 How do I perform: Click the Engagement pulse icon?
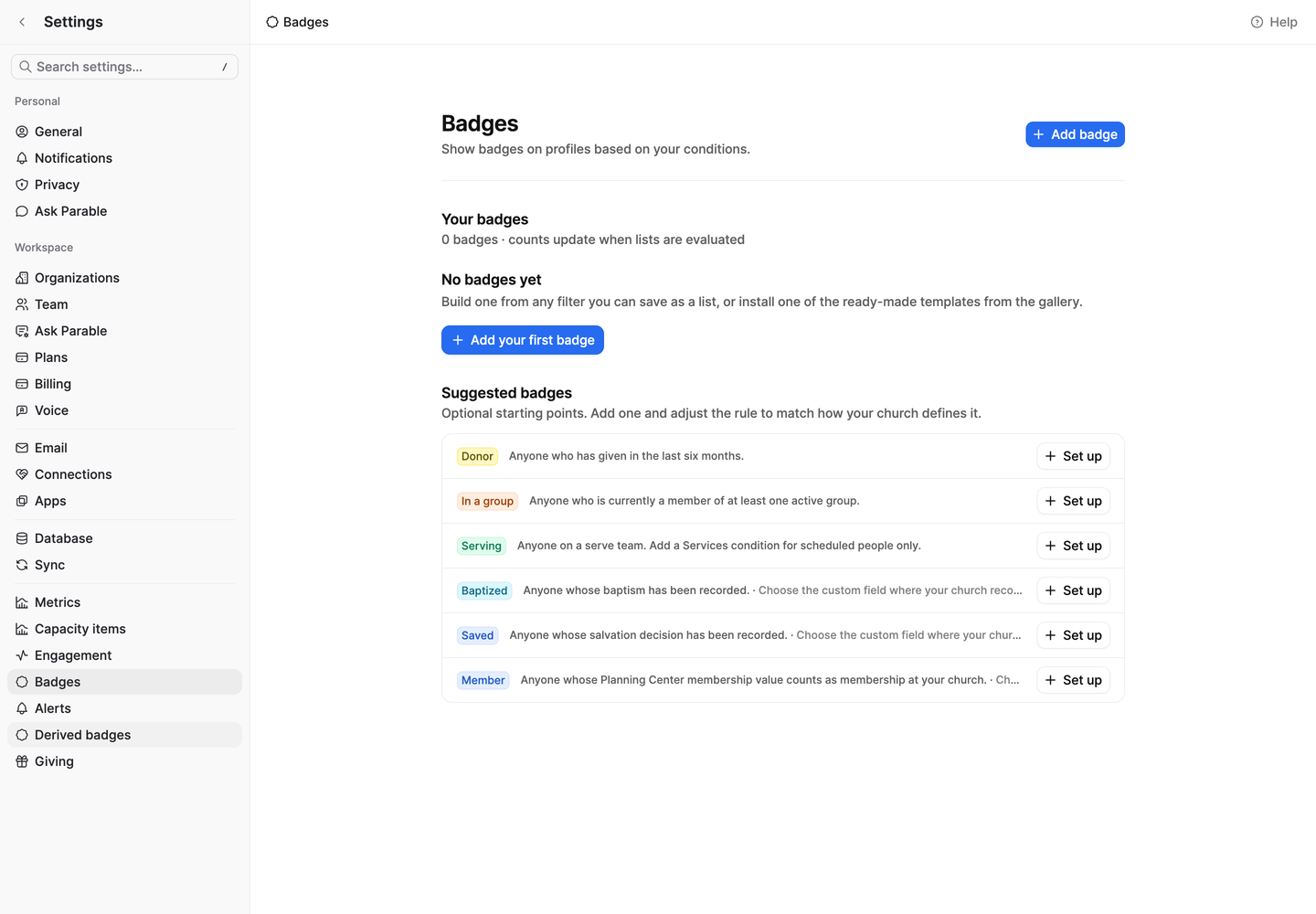coord(22,655)
